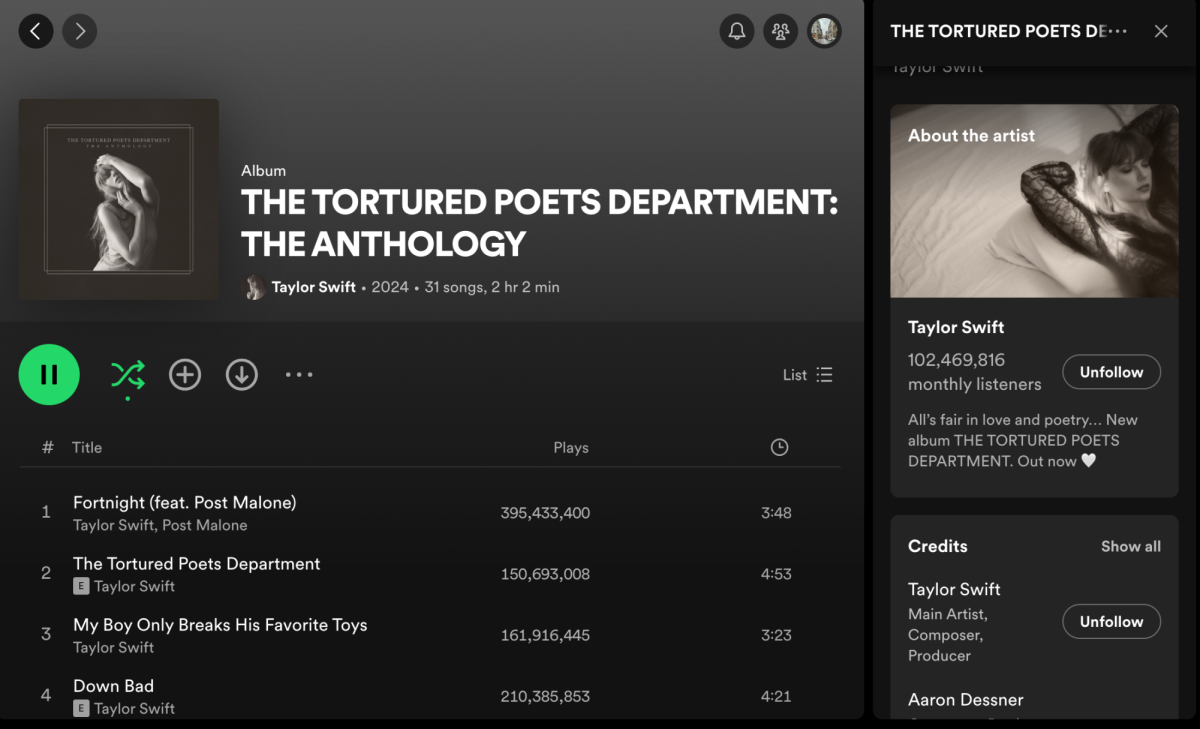The image size is (1200, 729).
Task: Click the Title column header
Action: (87, 448)
